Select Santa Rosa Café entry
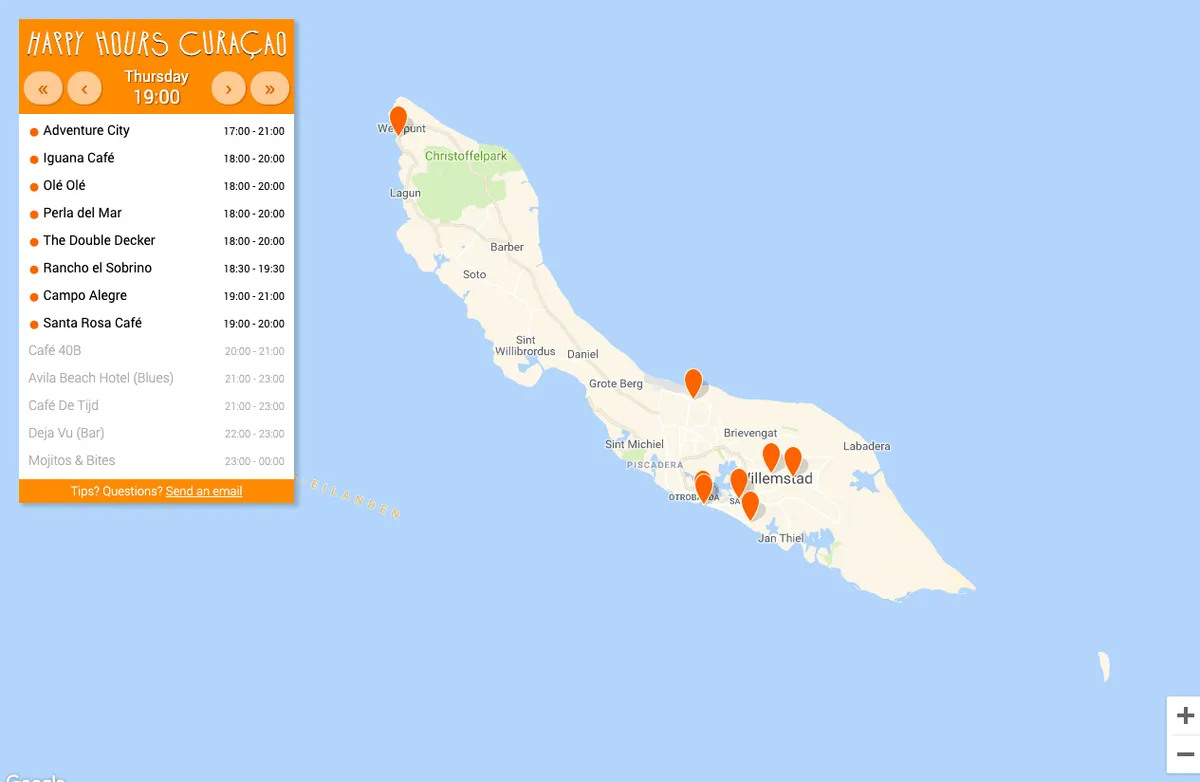This screenshot has height=782, width=1200. pos(157,323)
